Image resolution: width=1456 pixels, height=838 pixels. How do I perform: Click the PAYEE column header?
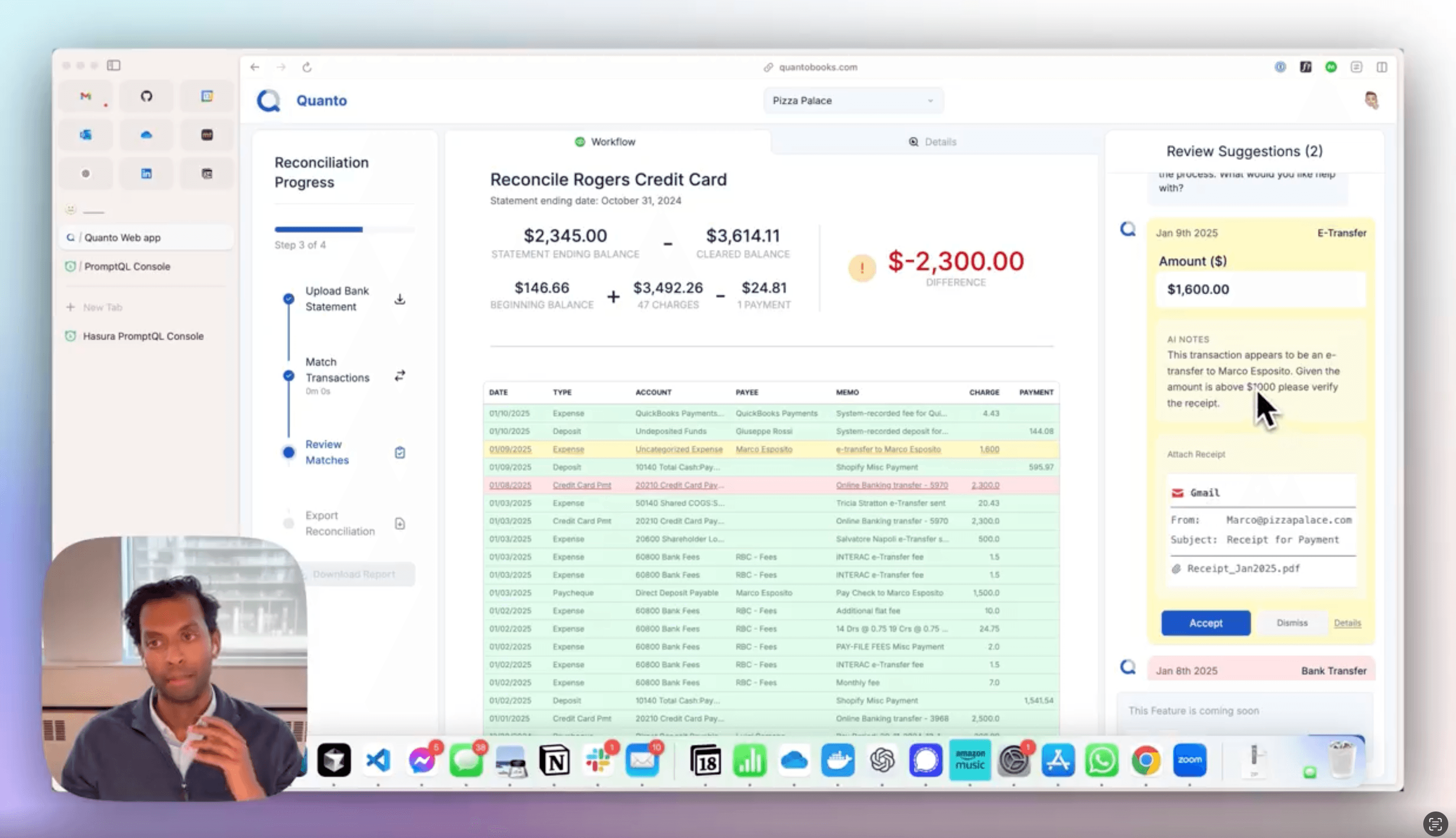pos(747,393)
